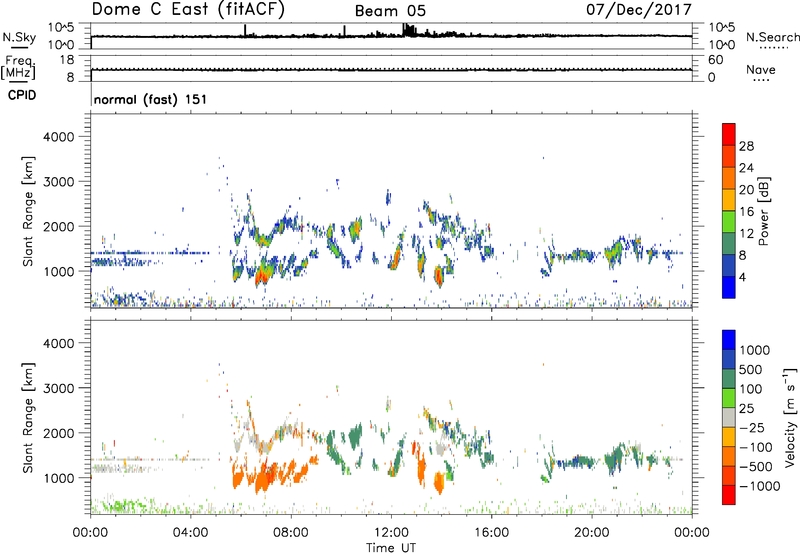Select the gray -25 to 25 velocity colorbar segment
Image resolution: width=800 pixels, height=554 pixels.
click(x=729, y=418)
